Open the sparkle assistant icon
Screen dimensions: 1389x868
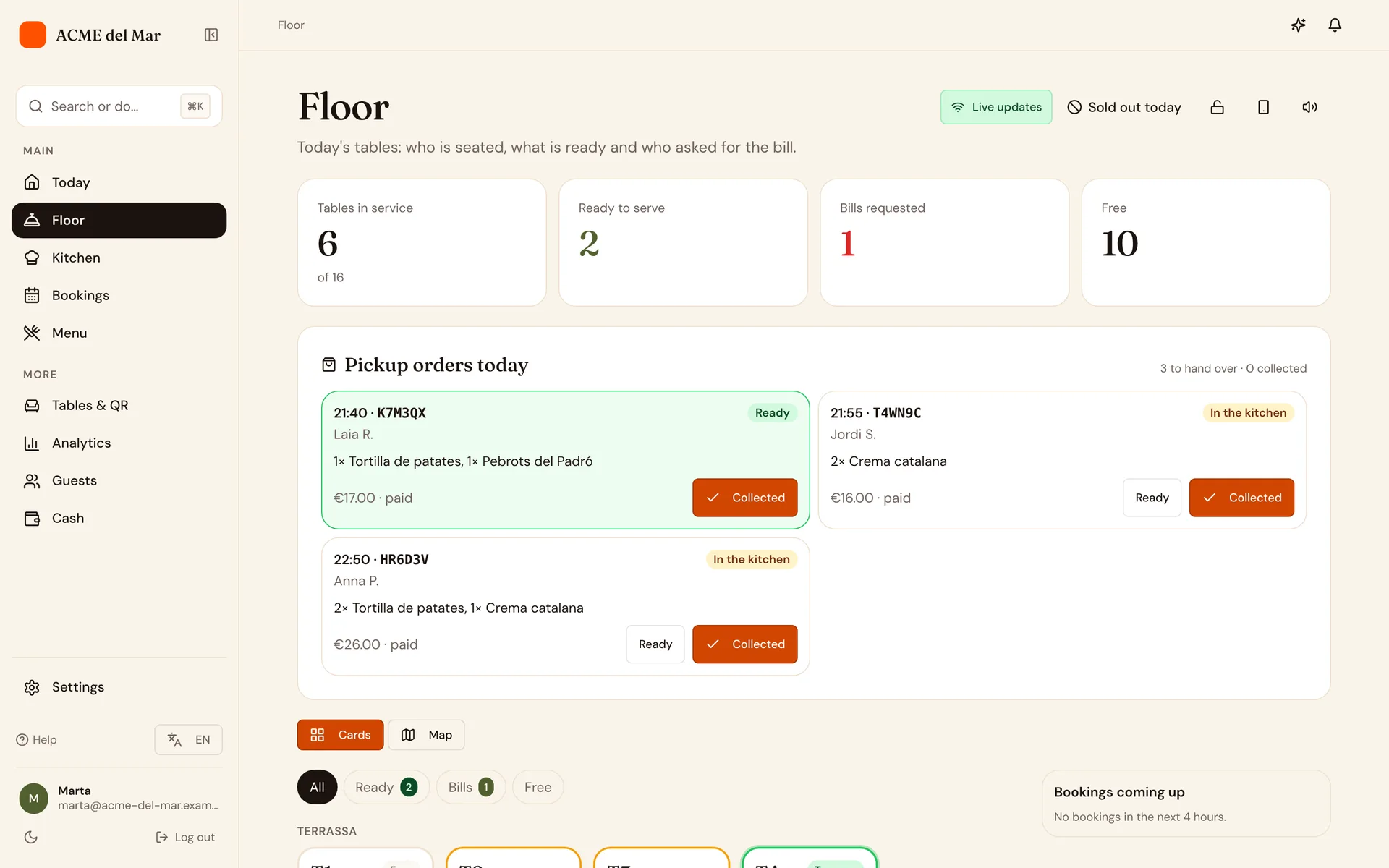tap(1299, 25)
